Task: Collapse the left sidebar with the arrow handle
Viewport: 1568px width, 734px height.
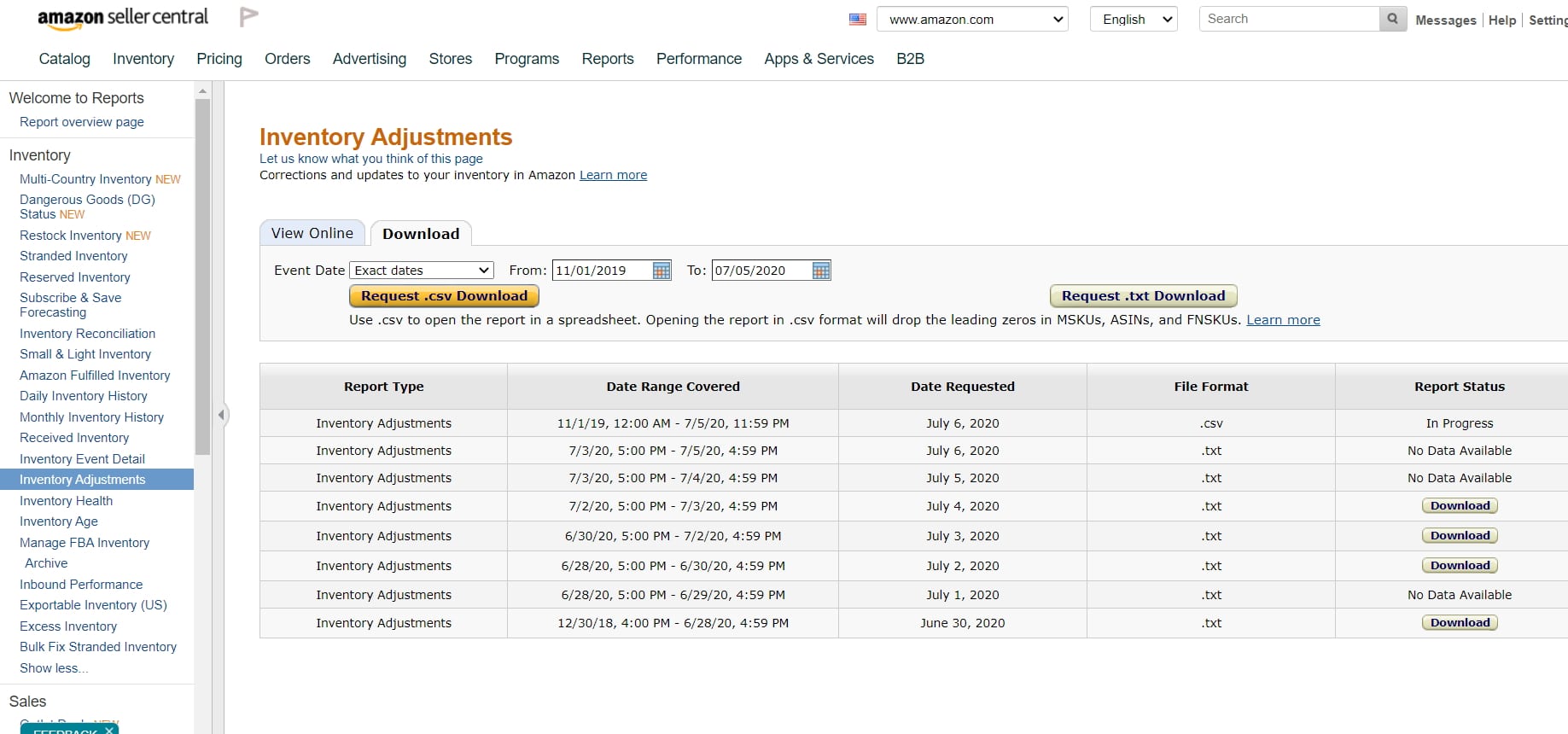Action: tap(221, 415)
